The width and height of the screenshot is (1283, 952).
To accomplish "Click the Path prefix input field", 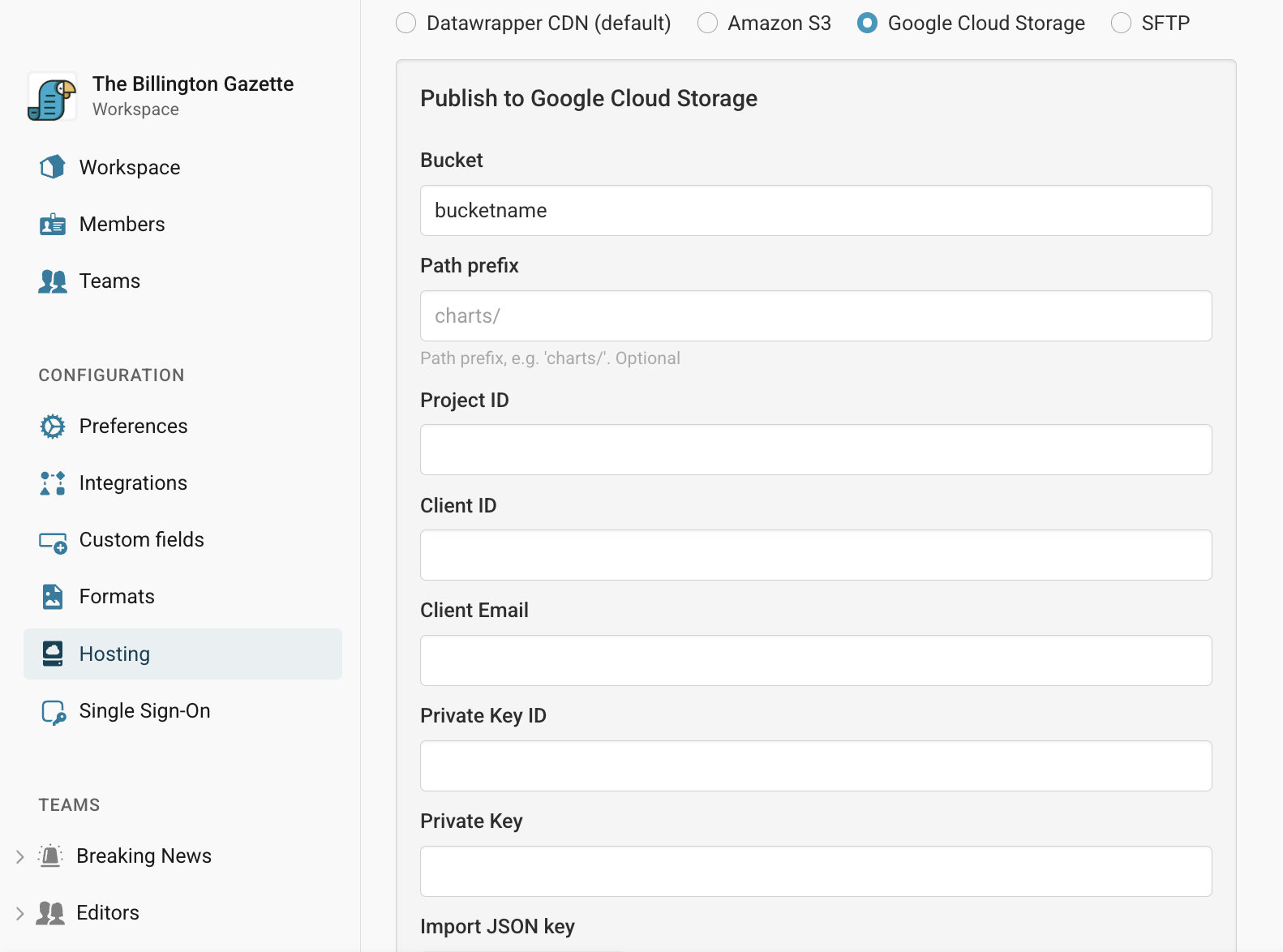I will click(816, 316).
